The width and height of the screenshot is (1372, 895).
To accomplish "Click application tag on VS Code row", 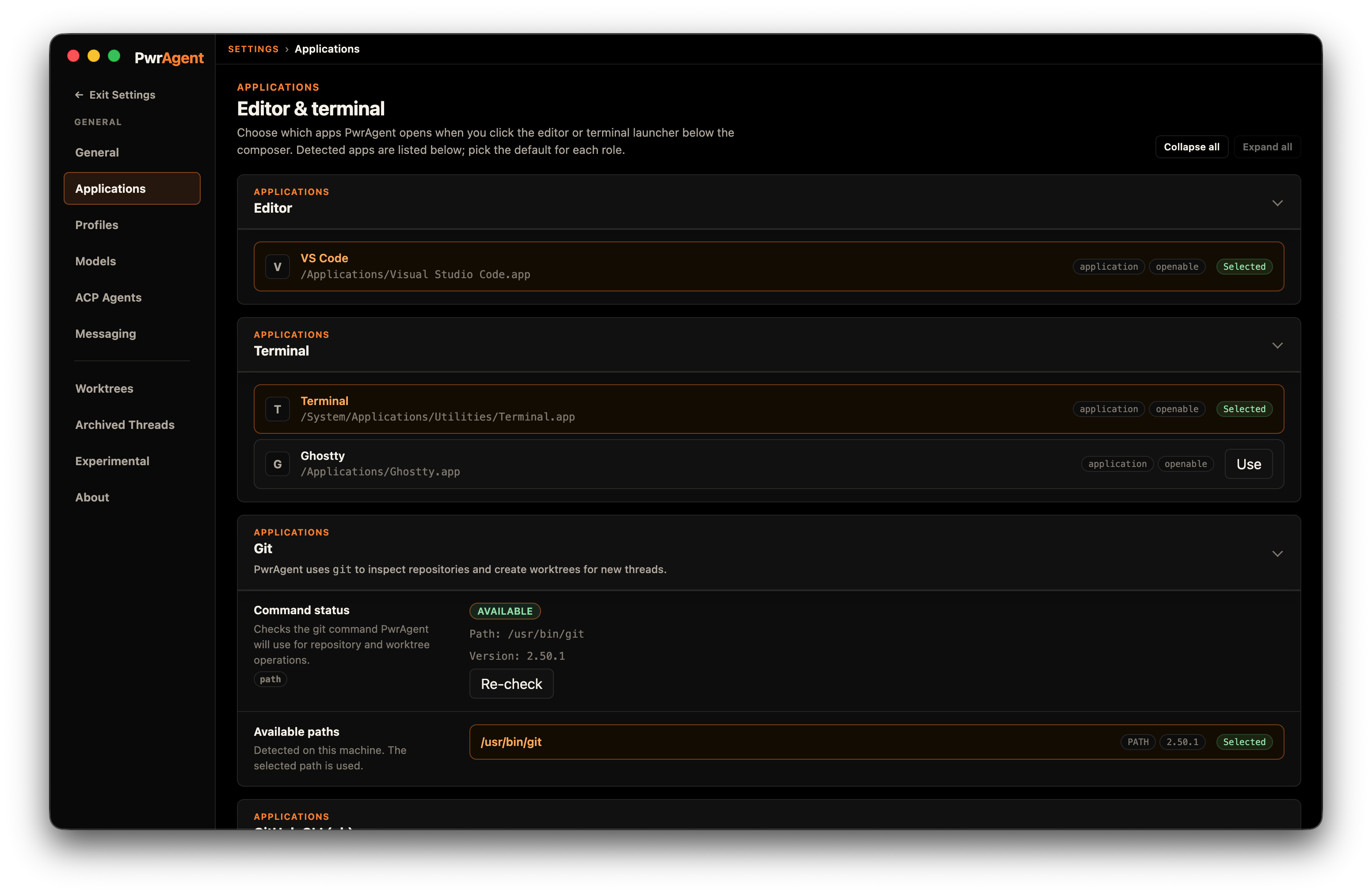I will [1108, 267].
